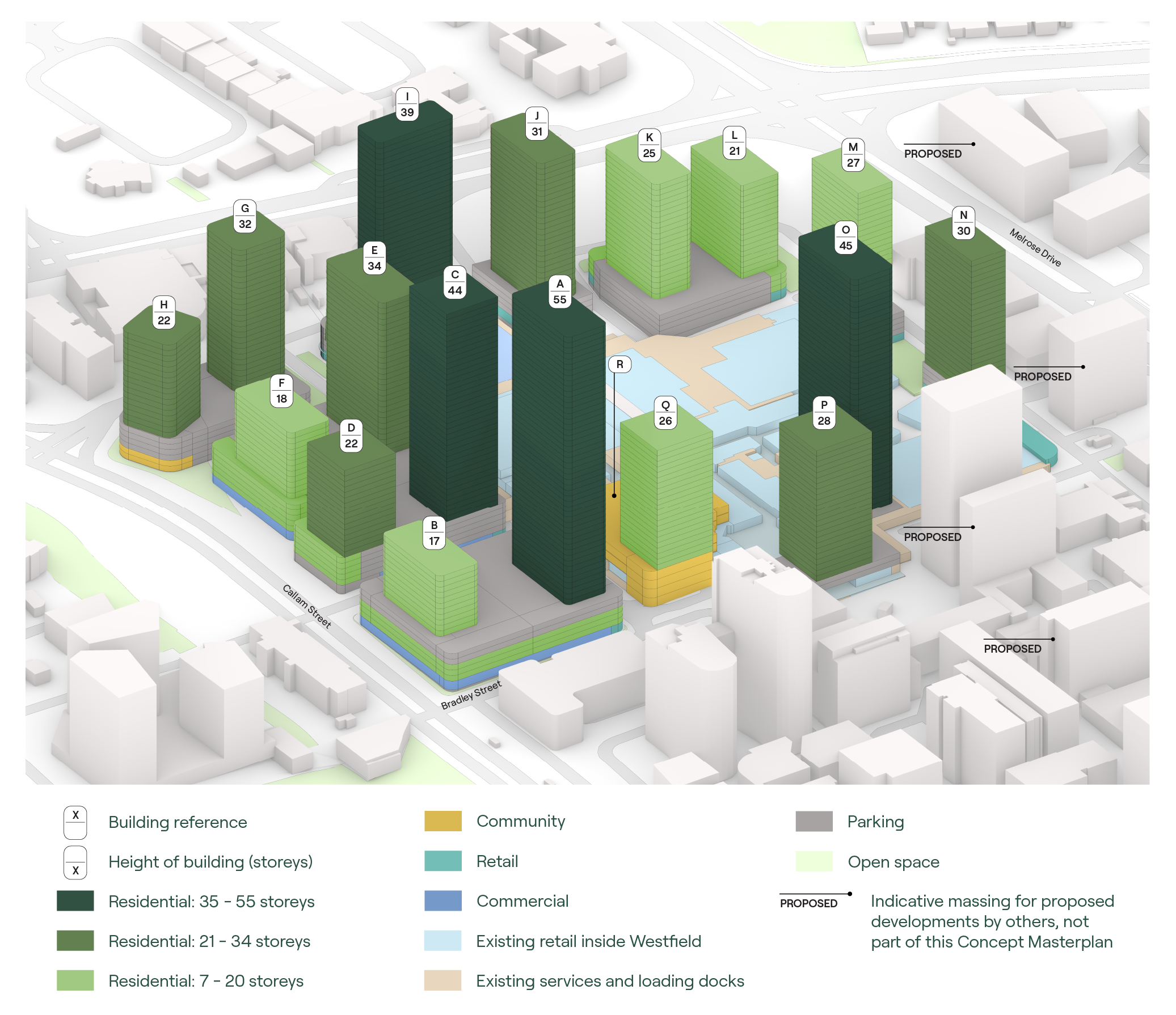This screenshot has width=1176, height=1015.
Task: Select the Retail teal legend swatch
Action: pyautogui.click(x=442, y=861)
